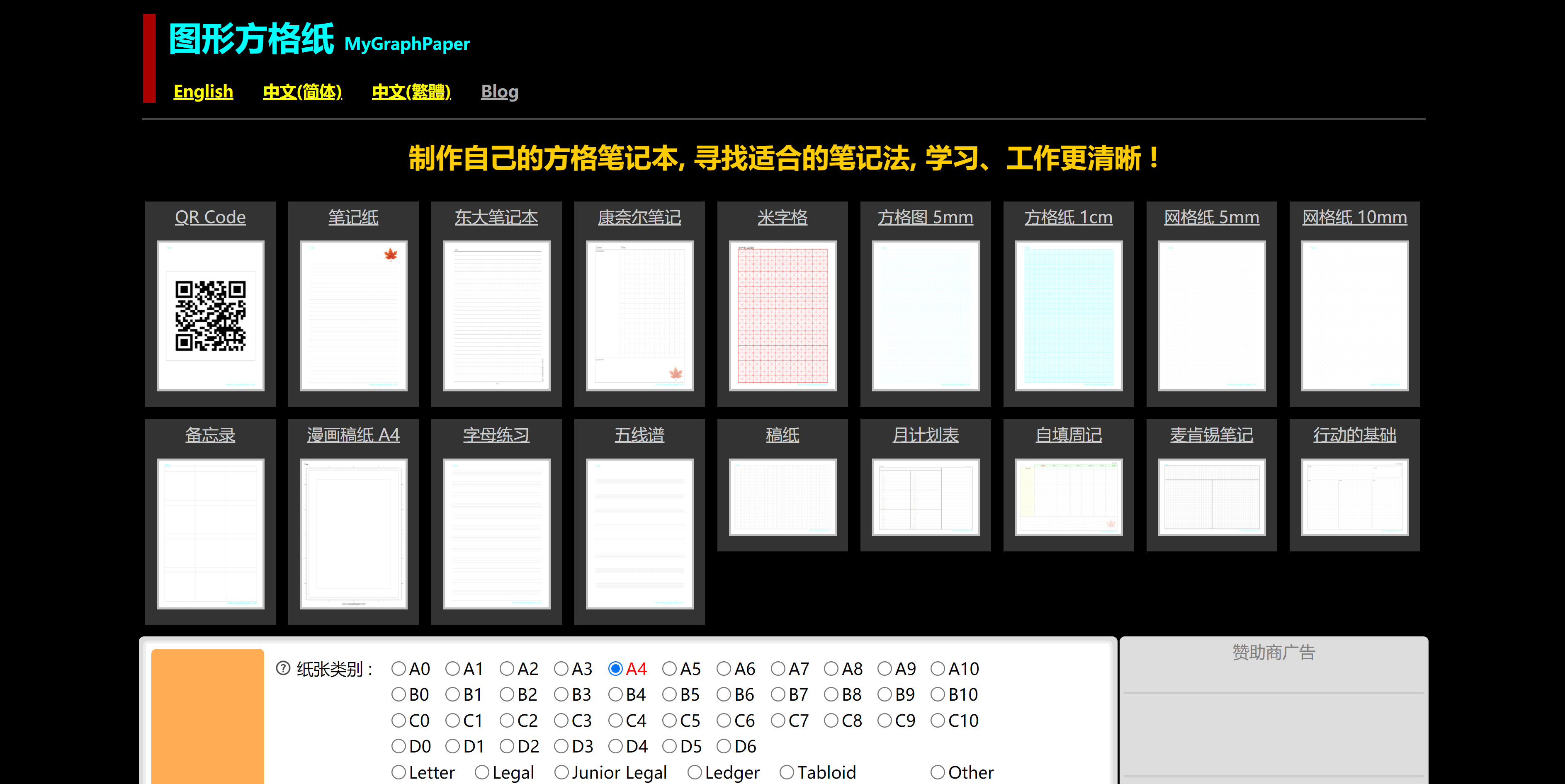Select the A5 paper size radio
The width and height of the screenshot is (1565, 784).
pyautogui.click(x=669, y=669)
